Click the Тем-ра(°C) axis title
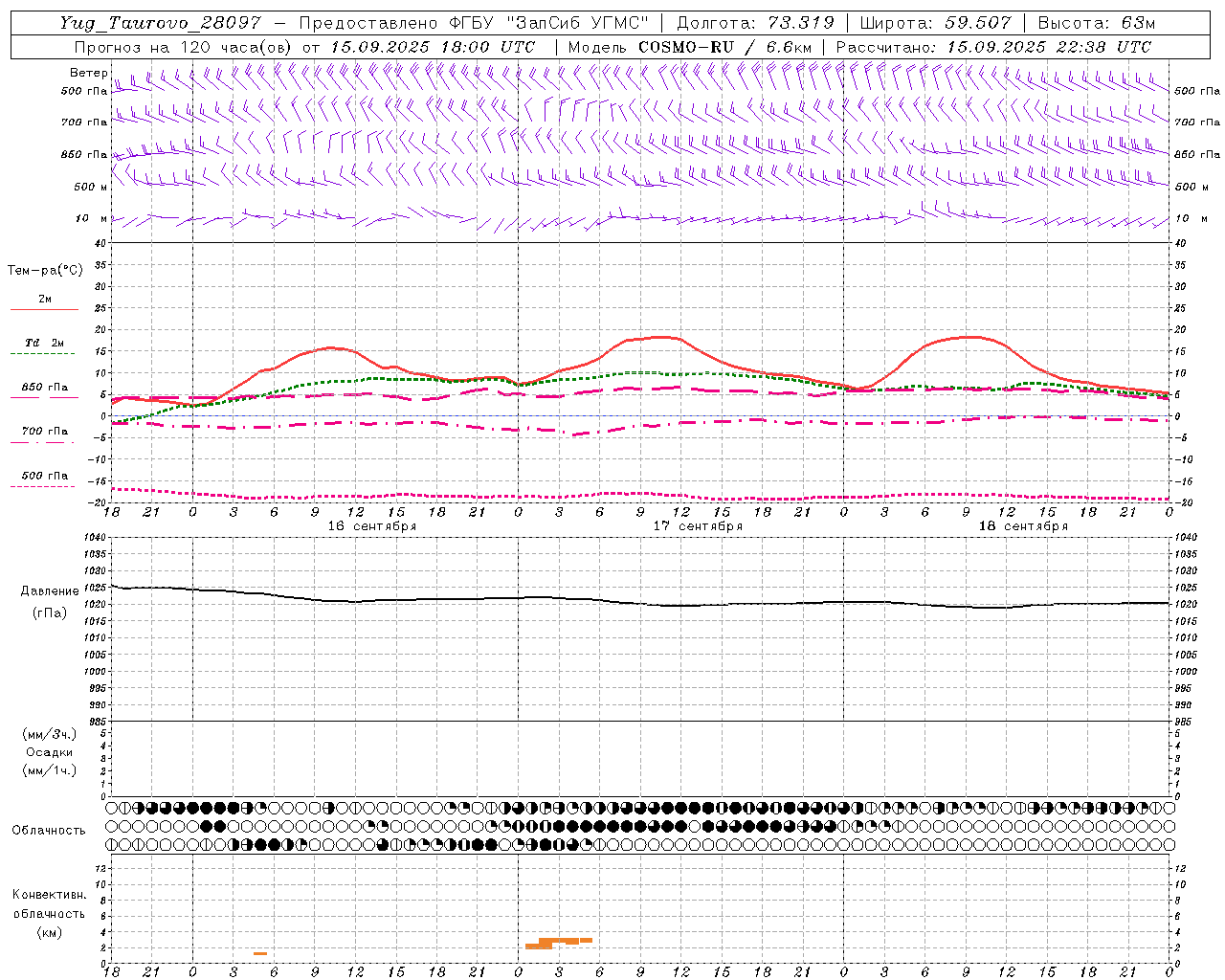The height and width of the screenshot is (980, 1225). pyautogui.click(x=45, y=271)
